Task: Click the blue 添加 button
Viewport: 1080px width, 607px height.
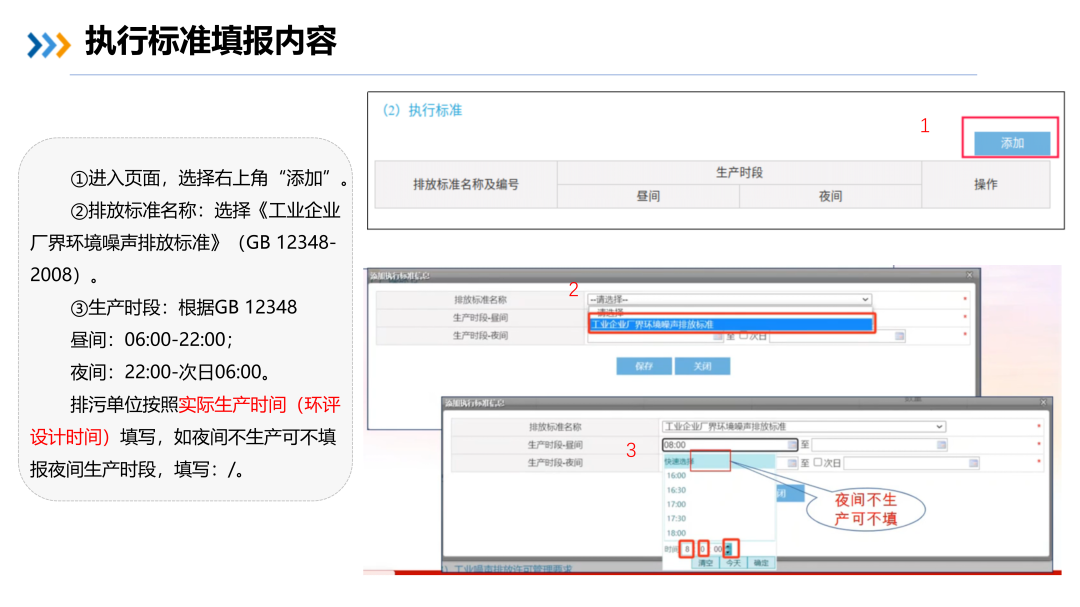Action: [1011, 143]
